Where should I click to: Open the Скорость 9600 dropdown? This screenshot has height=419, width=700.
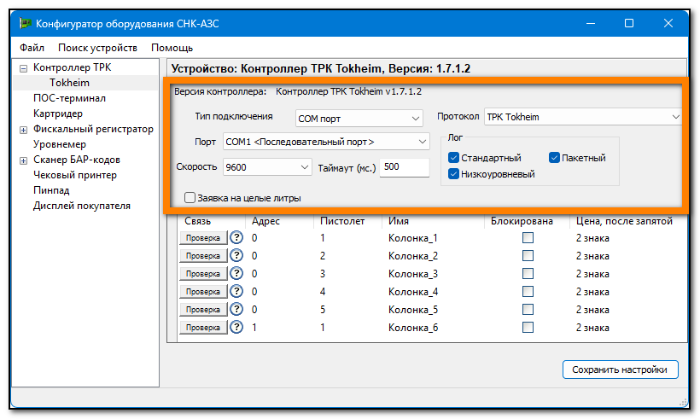pyautogui.click(x=267, y=167)
